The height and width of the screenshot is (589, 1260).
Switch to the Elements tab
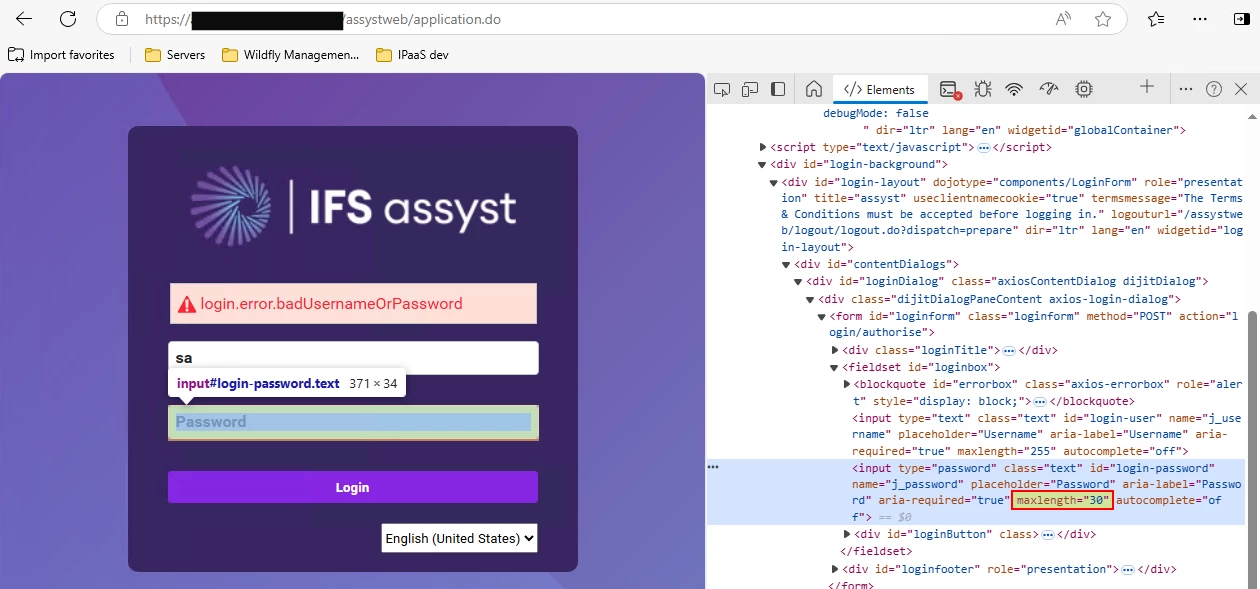[x=880, y=89]
